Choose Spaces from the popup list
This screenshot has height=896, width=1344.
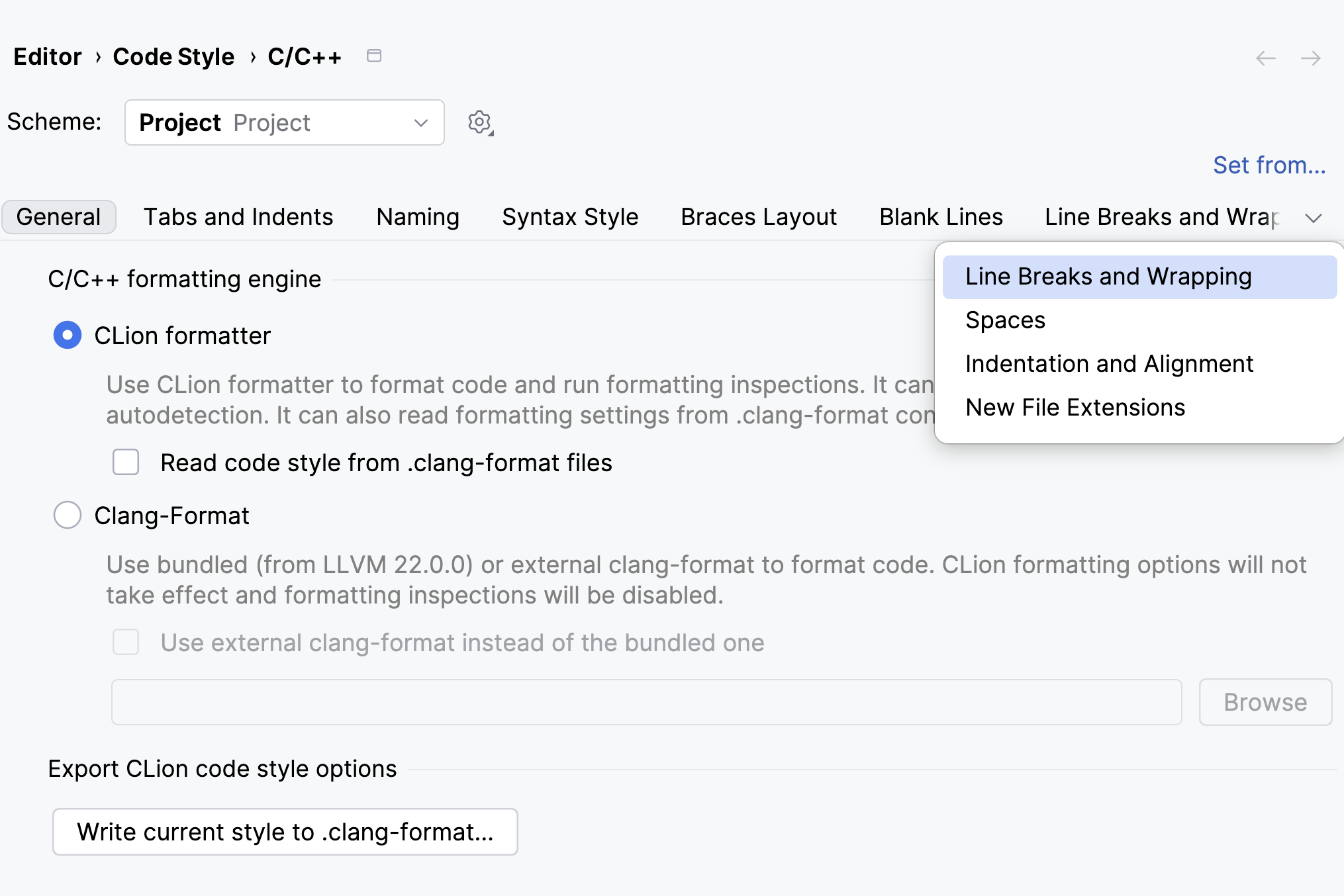[1139, 320]
